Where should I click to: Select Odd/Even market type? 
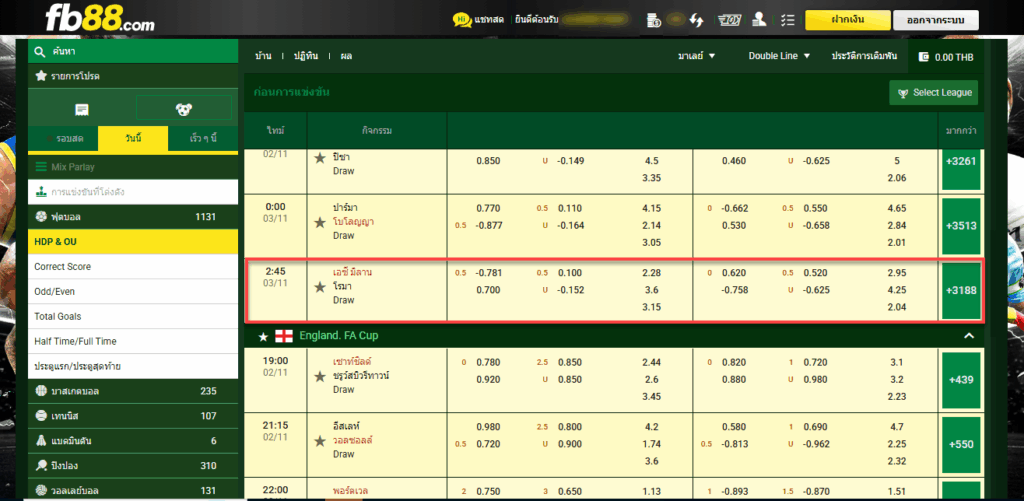(133, 291)
